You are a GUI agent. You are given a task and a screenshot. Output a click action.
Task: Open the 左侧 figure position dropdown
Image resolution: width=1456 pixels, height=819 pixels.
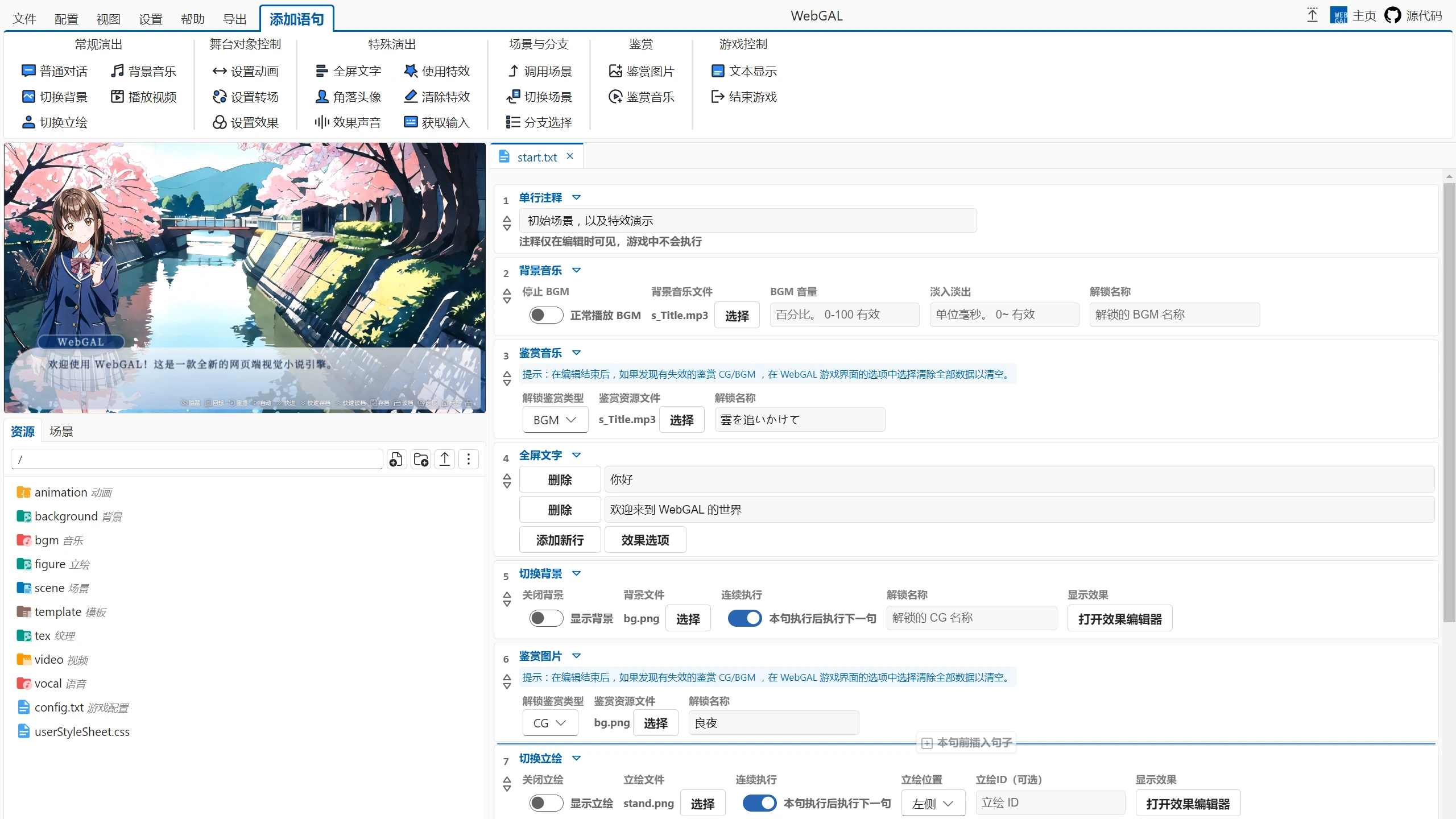tap(933, 803)
